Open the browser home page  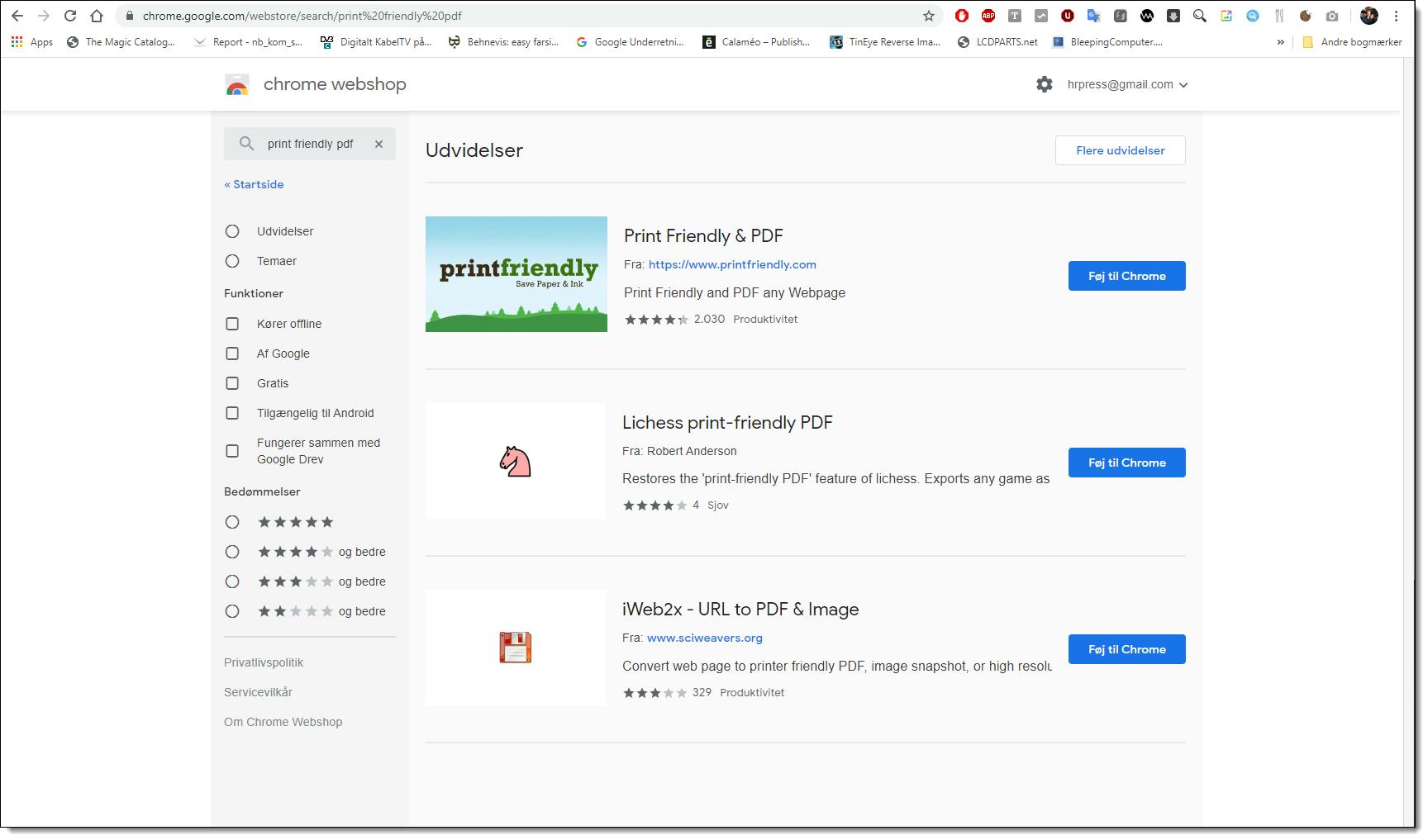coord(97,16)
